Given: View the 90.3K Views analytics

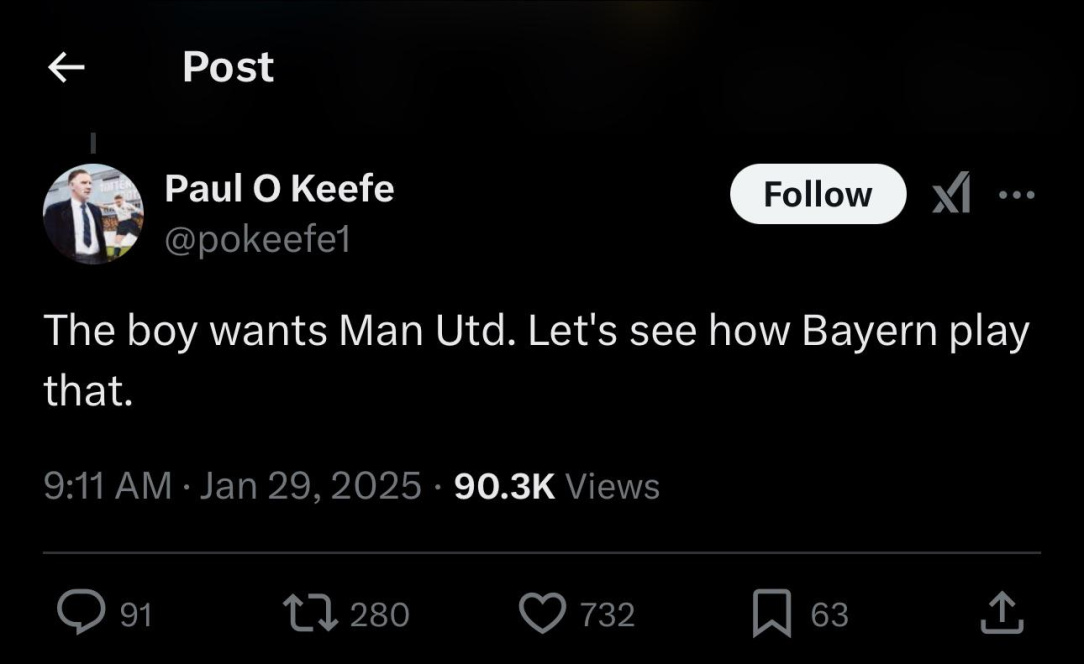Looking at the screenshot, I should coord(557,486).
